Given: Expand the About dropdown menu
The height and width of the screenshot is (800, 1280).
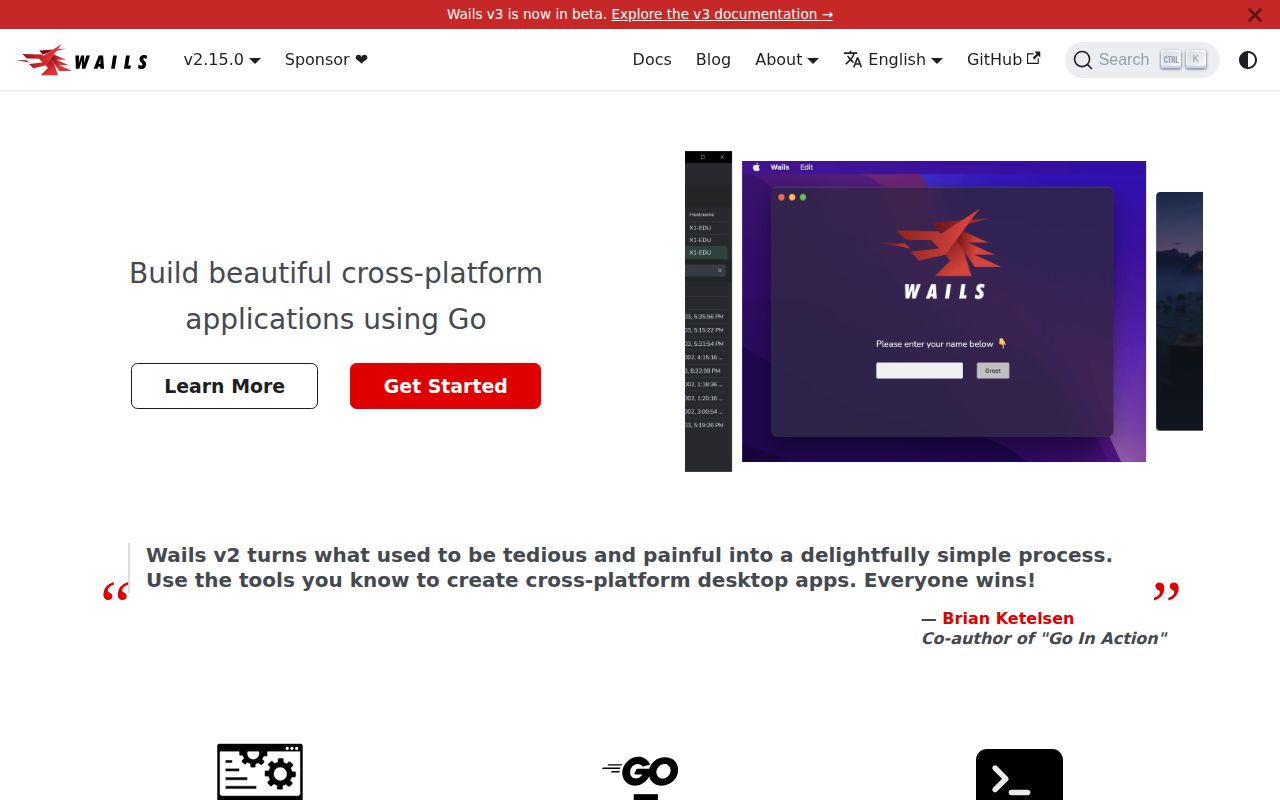Looking at the screenshot, I should tap(787, 60).
